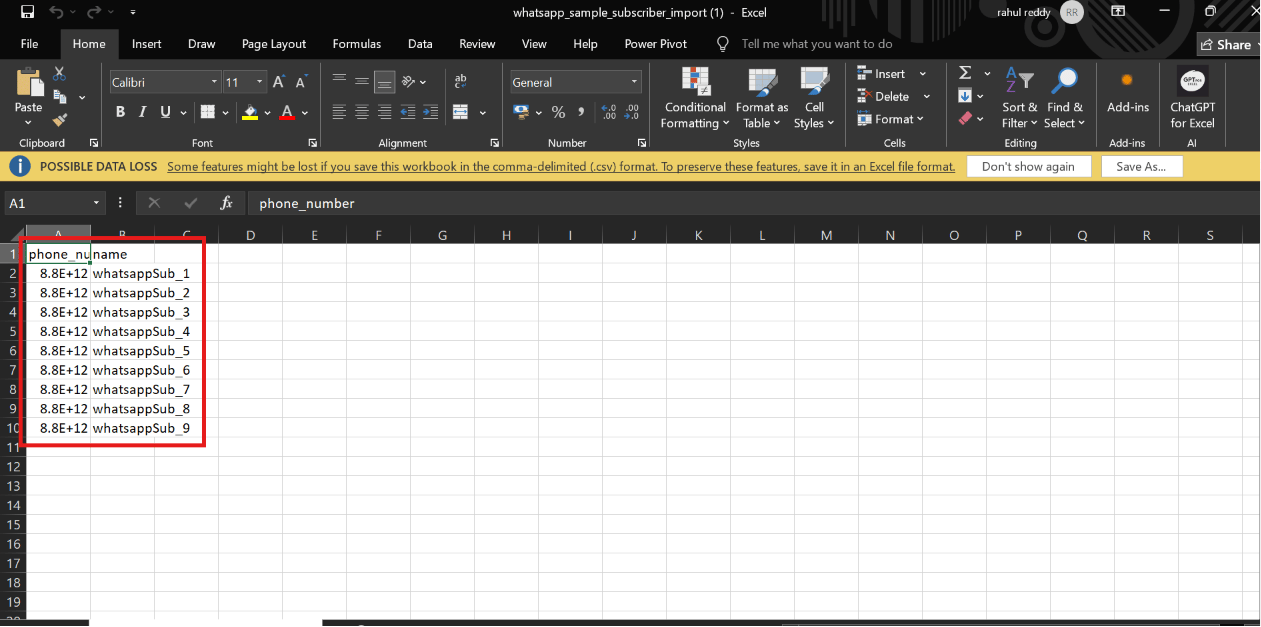Cut selection with the scissors icon
The width and height of the screenshot is (1261, 627).
pos(59,74)
